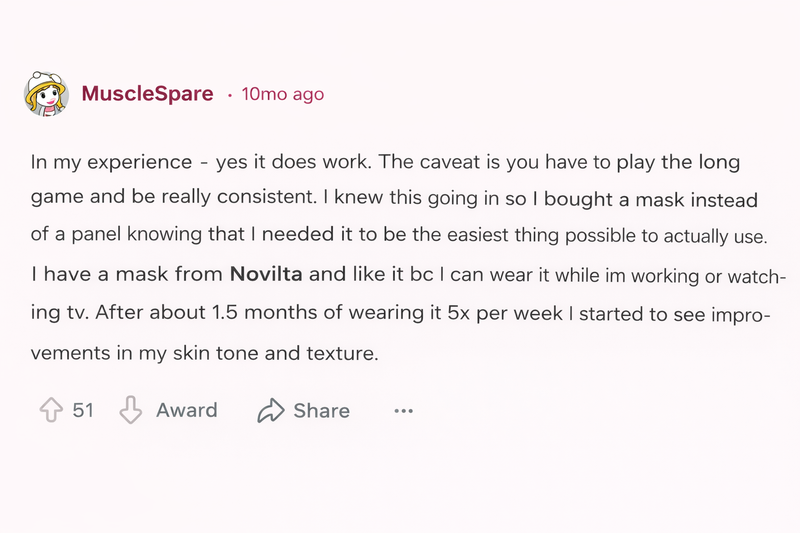Click the Share text label

321,410
